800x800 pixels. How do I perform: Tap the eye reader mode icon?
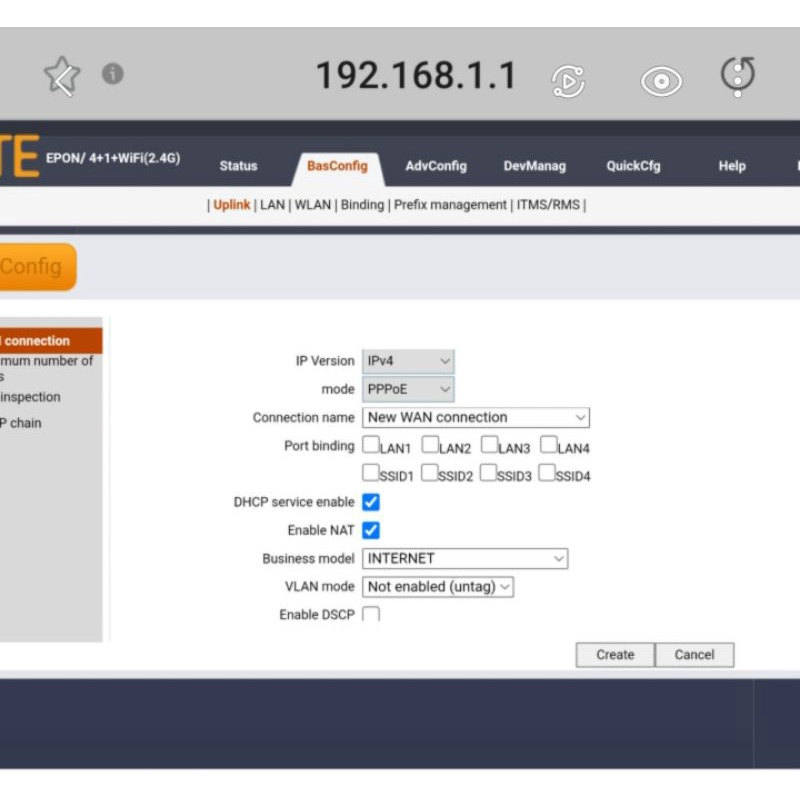coord(661,81)
